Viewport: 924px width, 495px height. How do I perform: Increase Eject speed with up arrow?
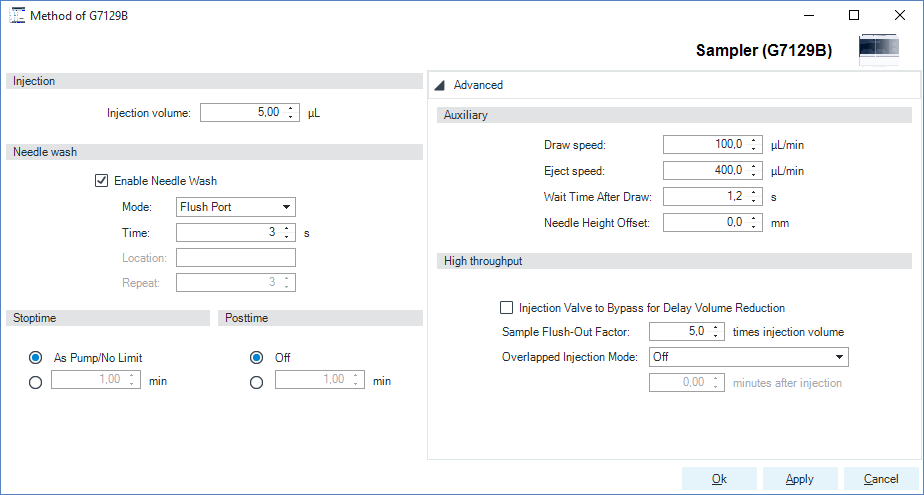coord(753,167)
